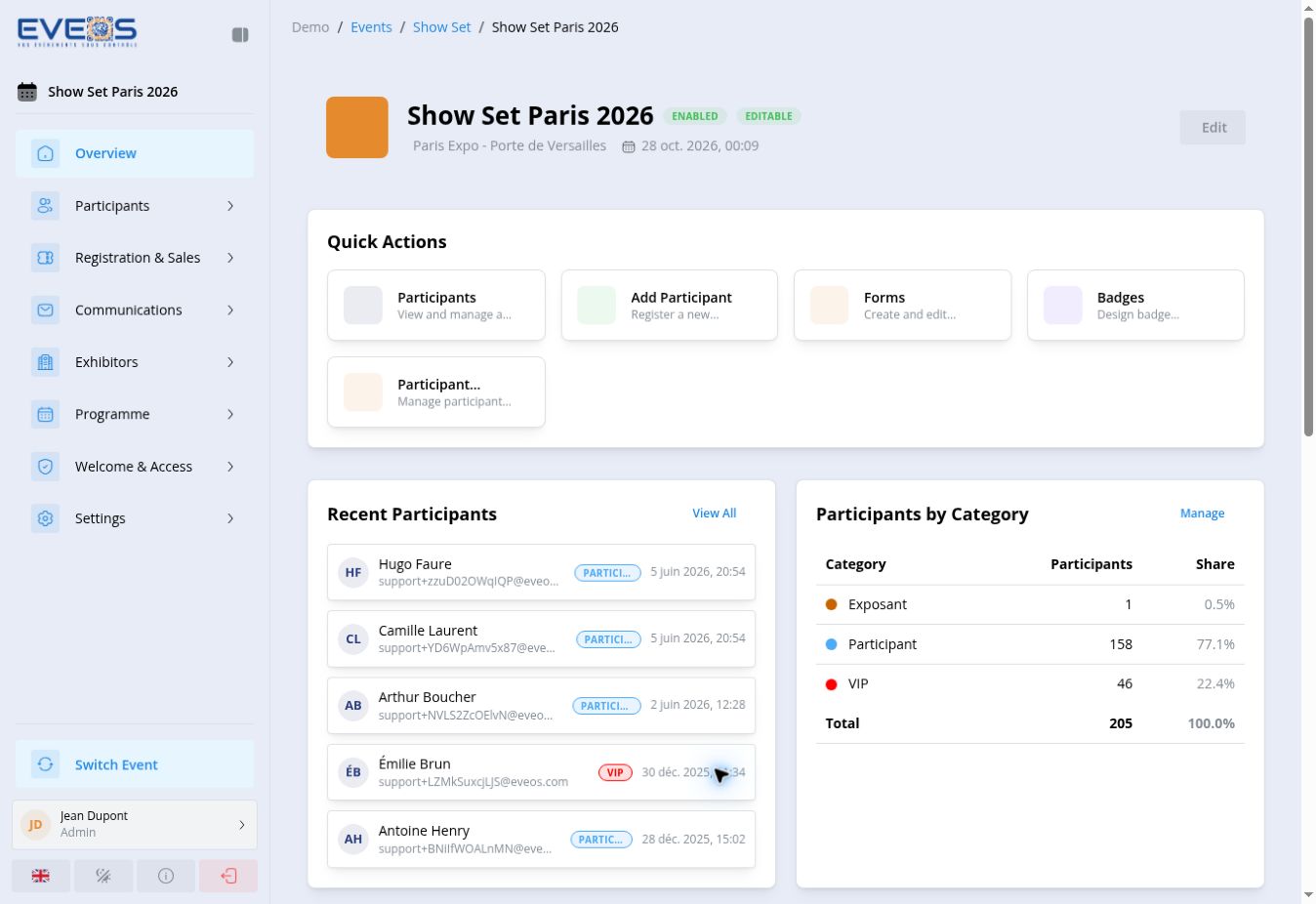Click the Communications envelope icon
The width and height of the screenshot is (1316, 904).
pos(45,310)
